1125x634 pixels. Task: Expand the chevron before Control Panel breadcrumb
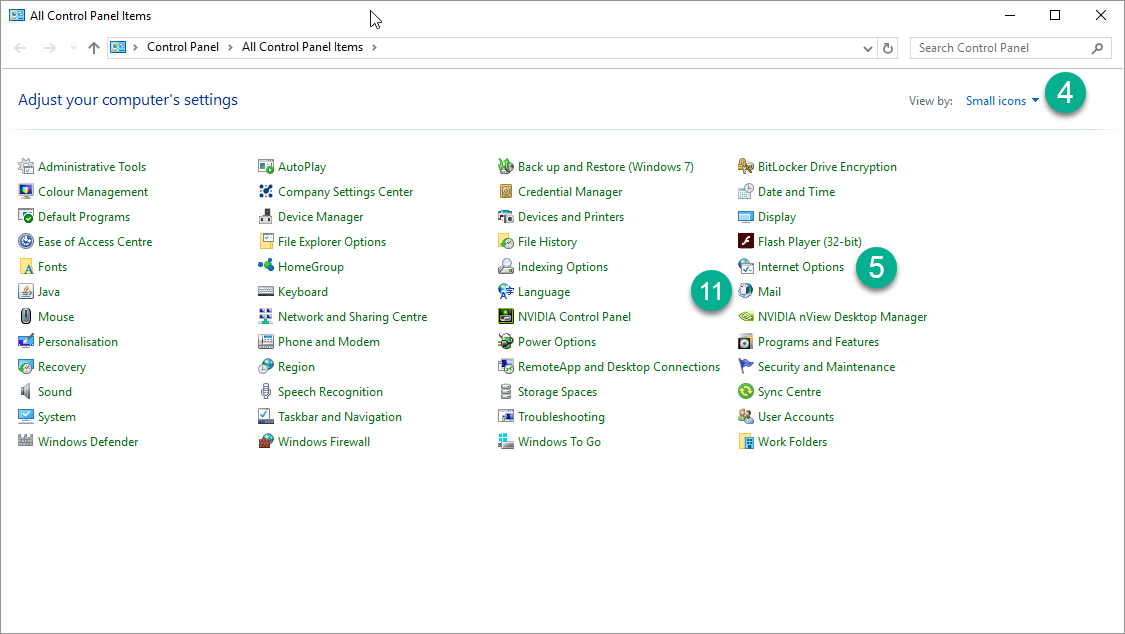pos(135,47)
